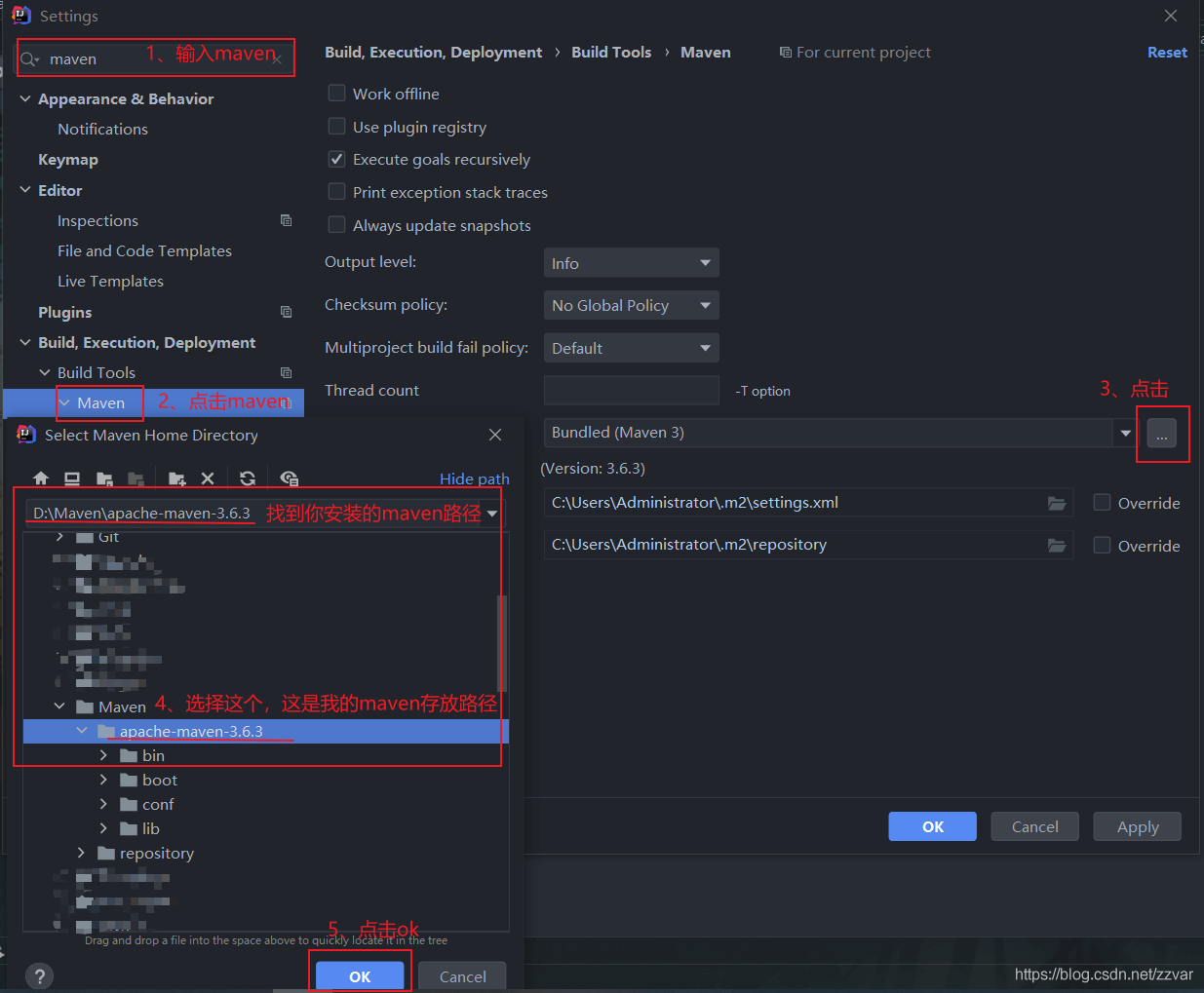Screen dimensions: 1204x993
Task: Cancel the Maven Home Directory dialog
Action: tap(462, 976)
